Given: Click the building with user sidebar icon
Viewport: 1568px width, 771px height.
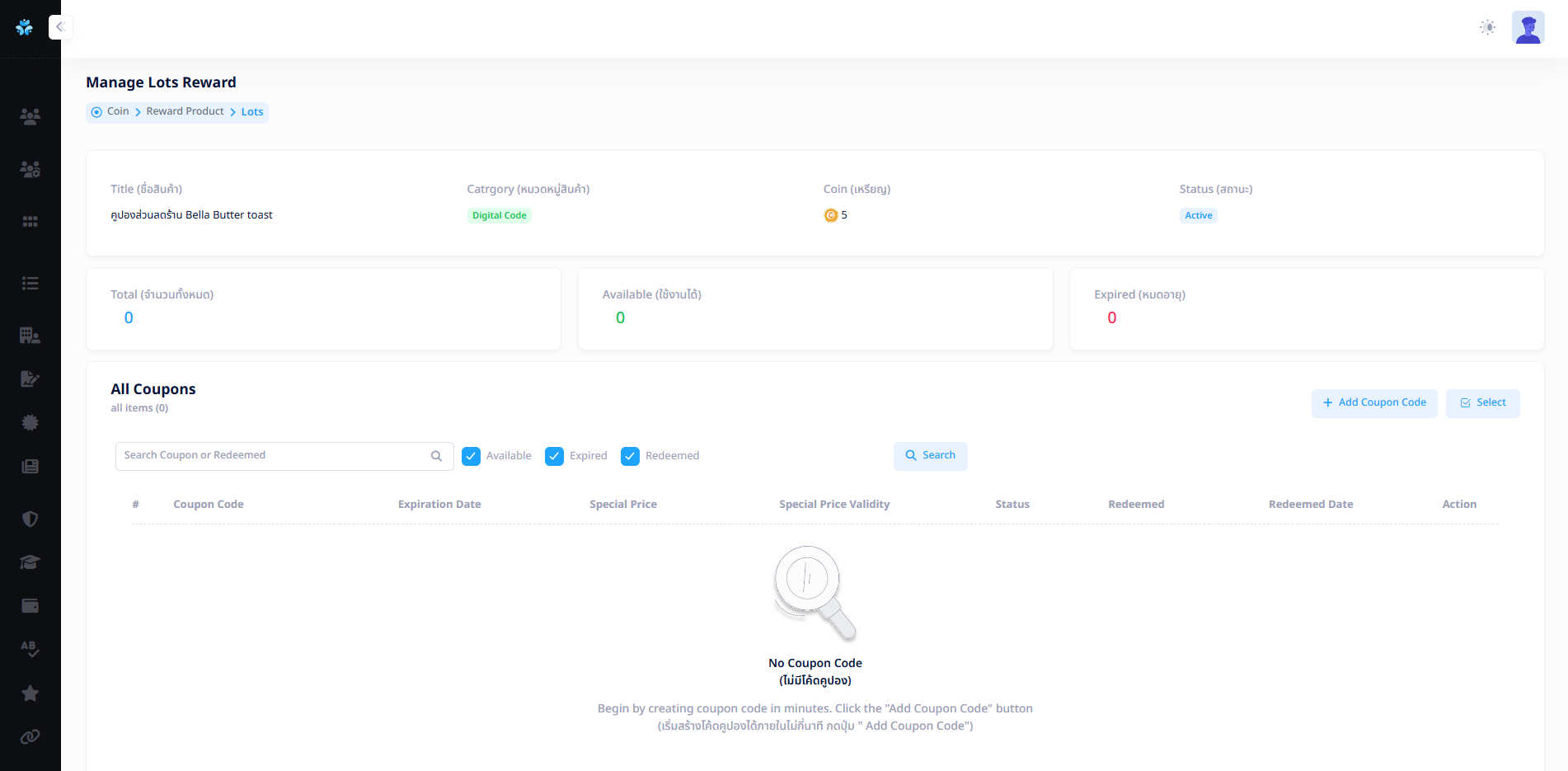Looking at the screenshot, I should (30, 336).
